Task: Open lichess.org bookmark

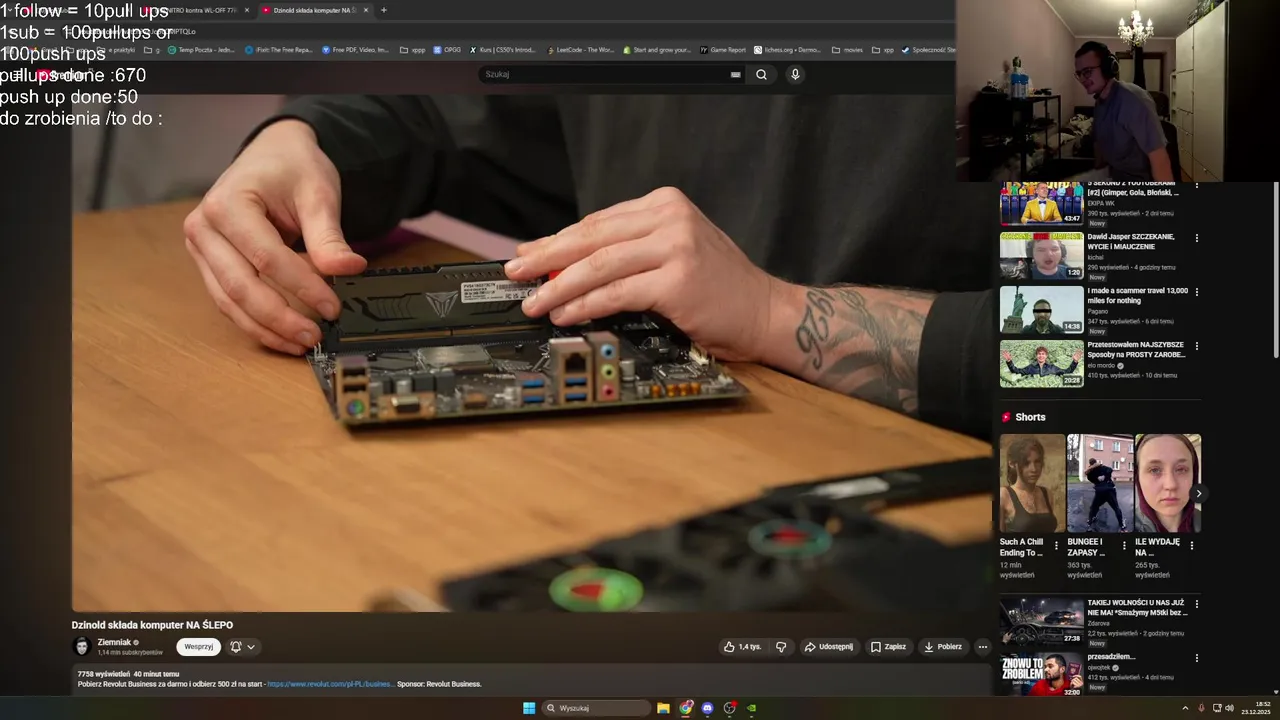Action: pos(787,49)
